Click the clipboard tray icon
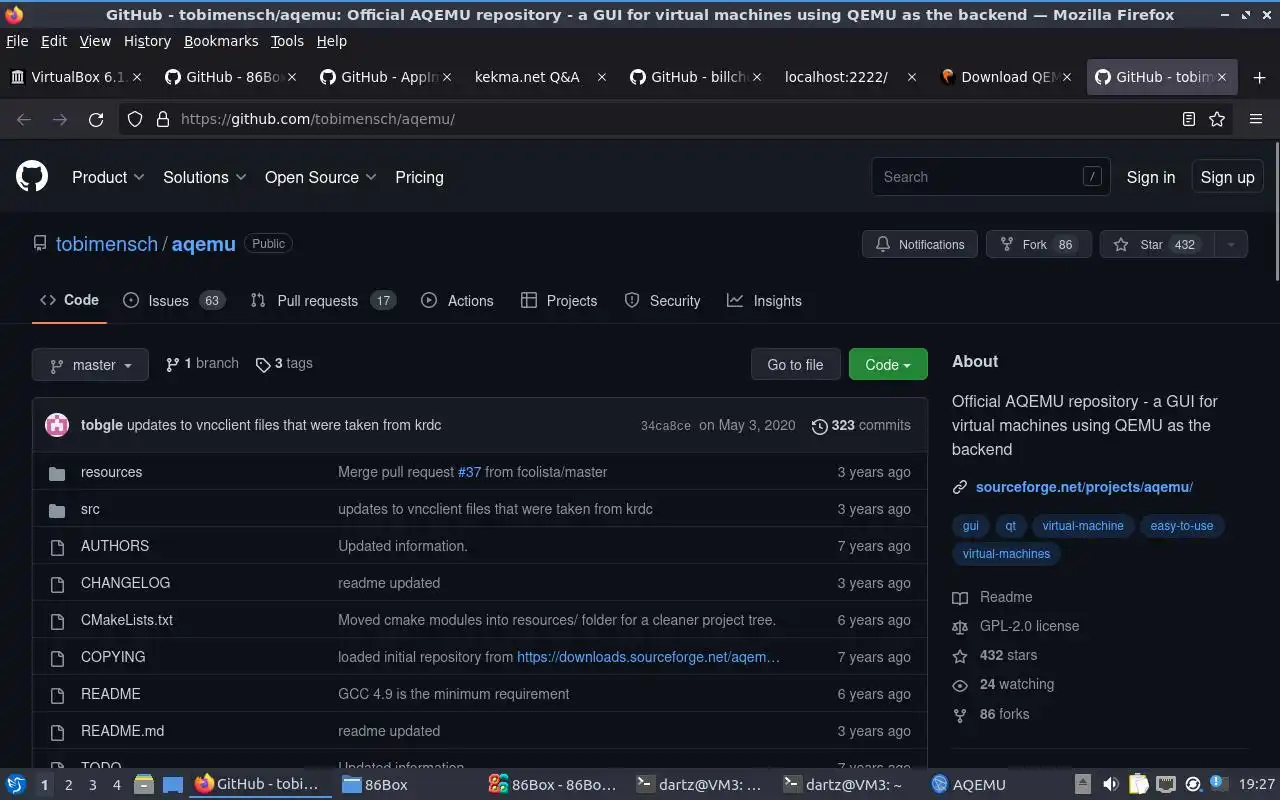Viewport: 1280px width, 800px height. click(1138, 784)
